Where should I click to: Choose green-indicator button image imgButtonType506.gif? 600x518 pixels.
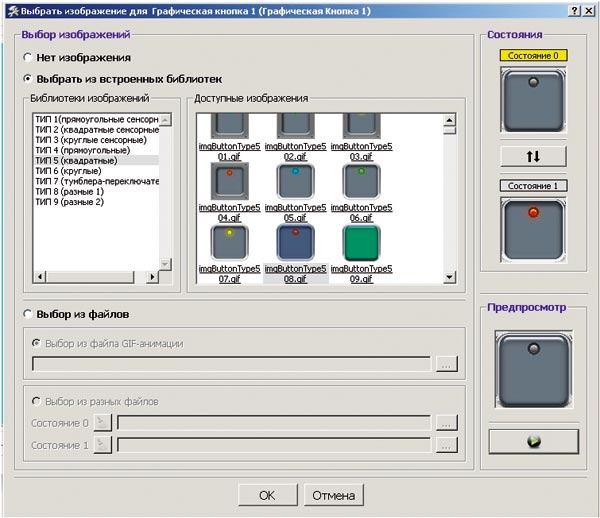click(361, 181)
